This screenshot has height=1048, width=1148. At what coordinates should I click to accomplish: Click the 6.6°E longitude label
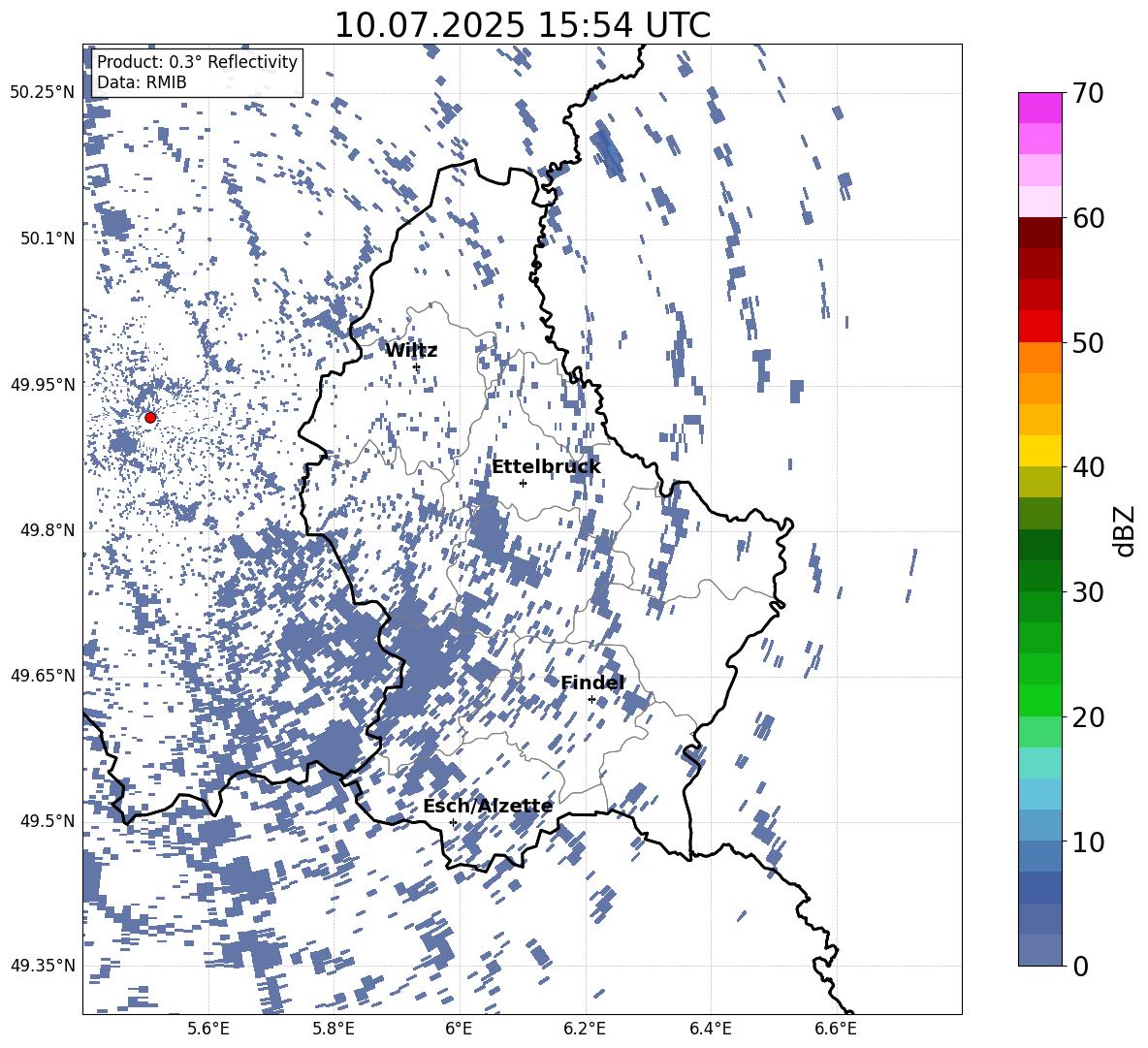836,1029
